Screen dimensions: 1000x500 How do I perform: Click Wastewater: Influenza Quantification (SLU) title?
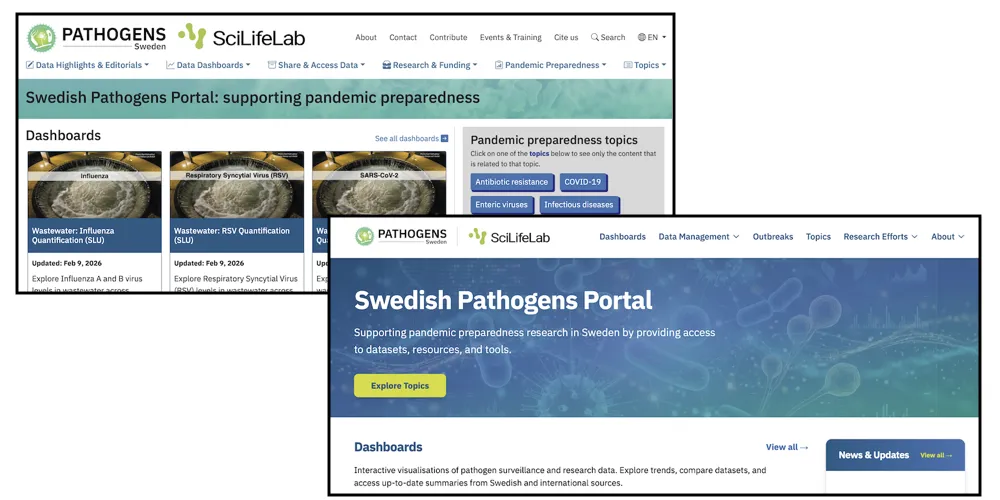[73, 235]
